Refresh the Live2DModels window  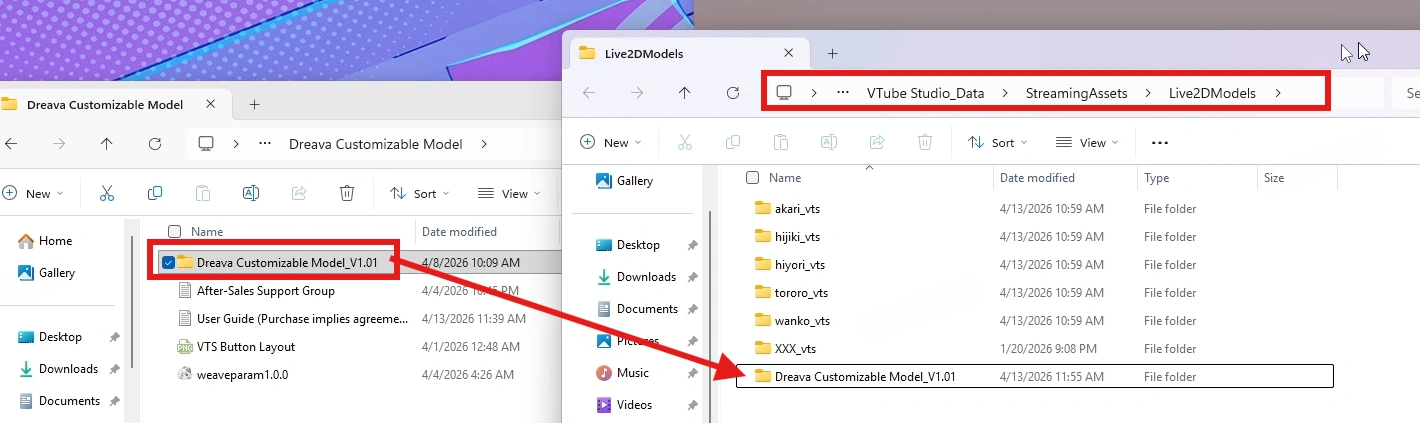click(x=733, y=93)
